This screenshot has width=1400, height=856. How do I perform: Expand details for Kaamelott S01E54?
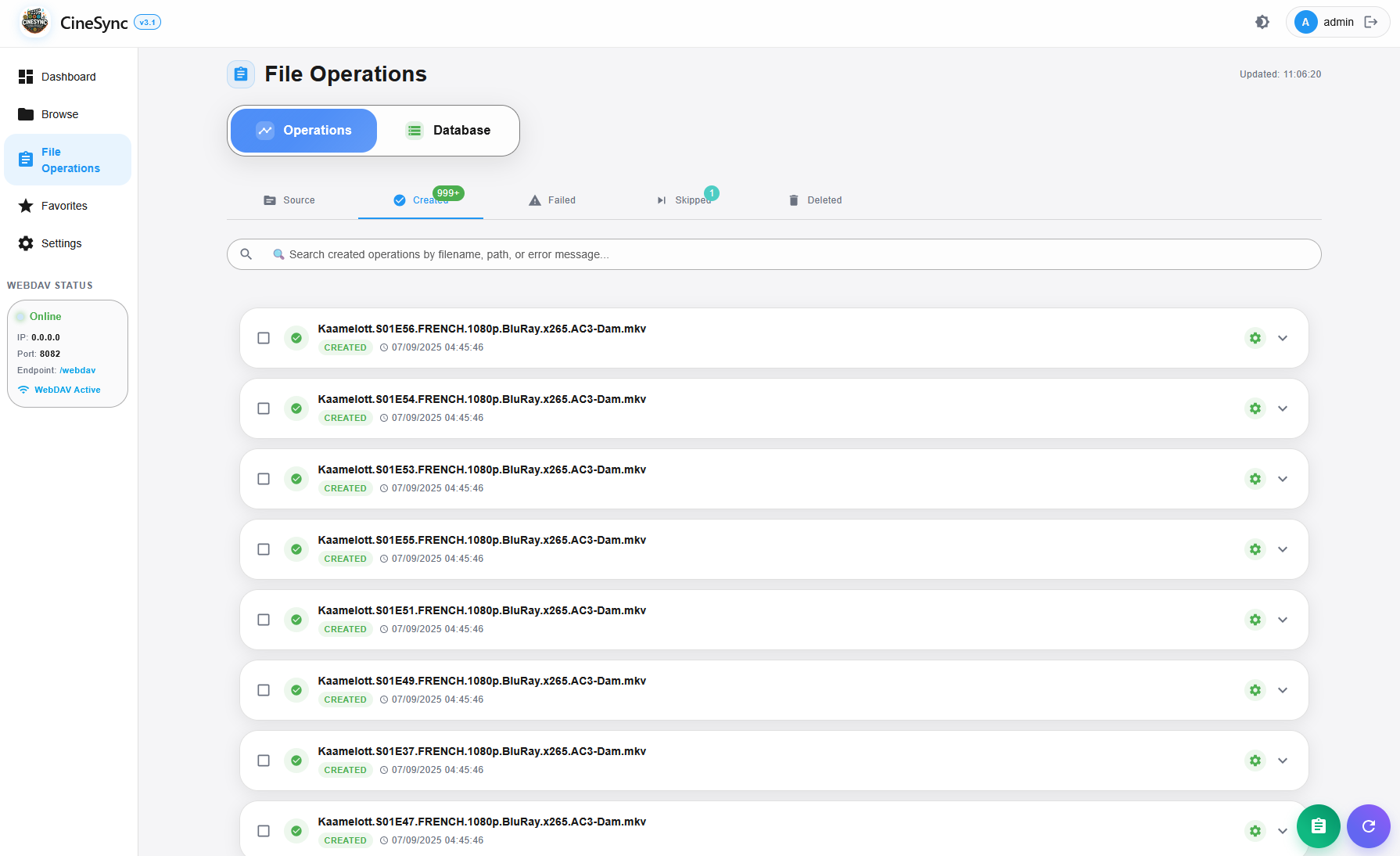pyautogui.click(x=1283, y=408)
